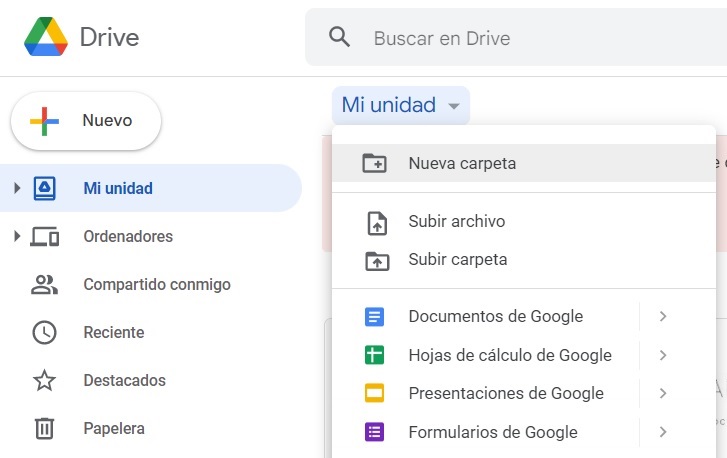Click the Compartido conmigo people icon
727x458 pixels.
[44, 285]
